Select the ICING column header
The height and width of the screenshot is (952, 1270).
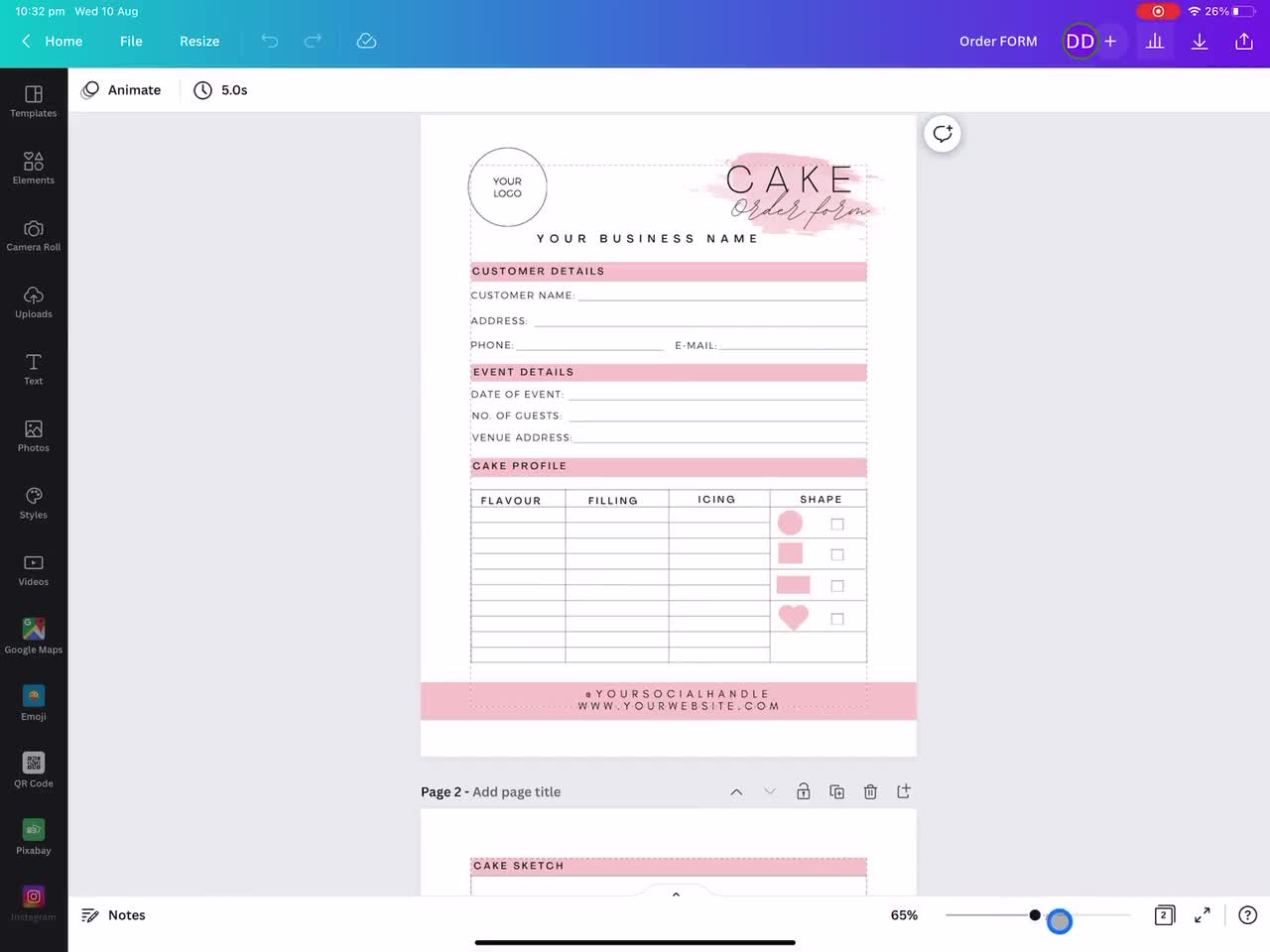[x=716, y=500]
